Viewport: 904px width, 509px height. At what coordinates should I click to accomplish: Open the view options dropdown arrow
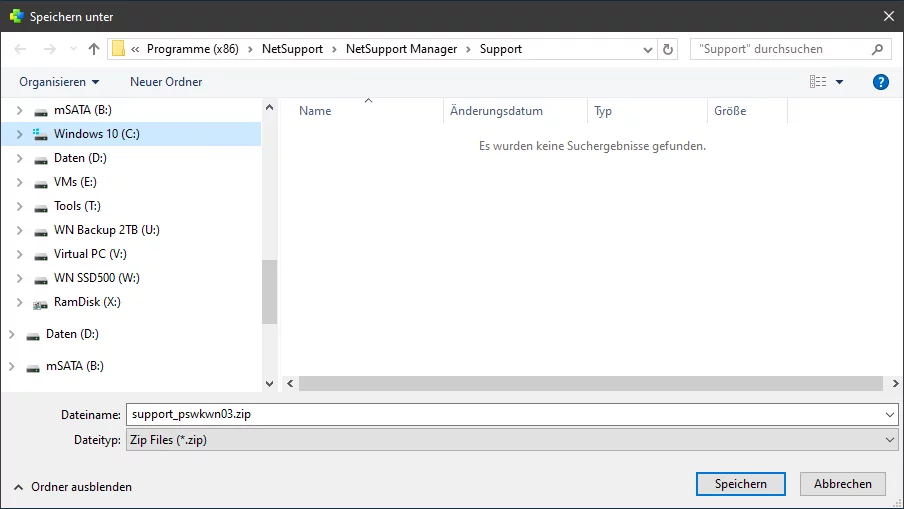[x=840, y=82]
